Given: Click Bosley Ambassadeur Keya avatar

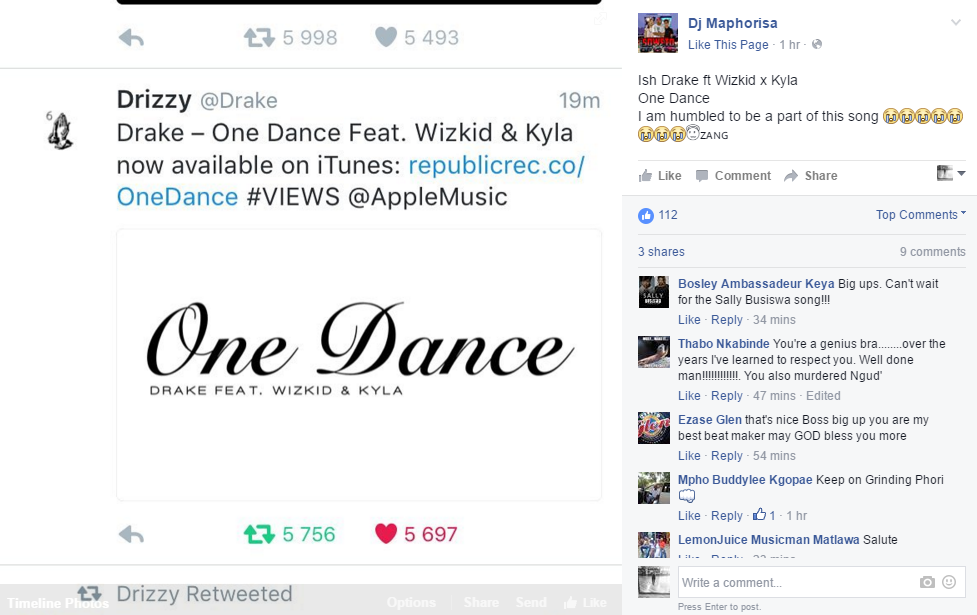Looking at the screenshot, I should coord(654,292).
